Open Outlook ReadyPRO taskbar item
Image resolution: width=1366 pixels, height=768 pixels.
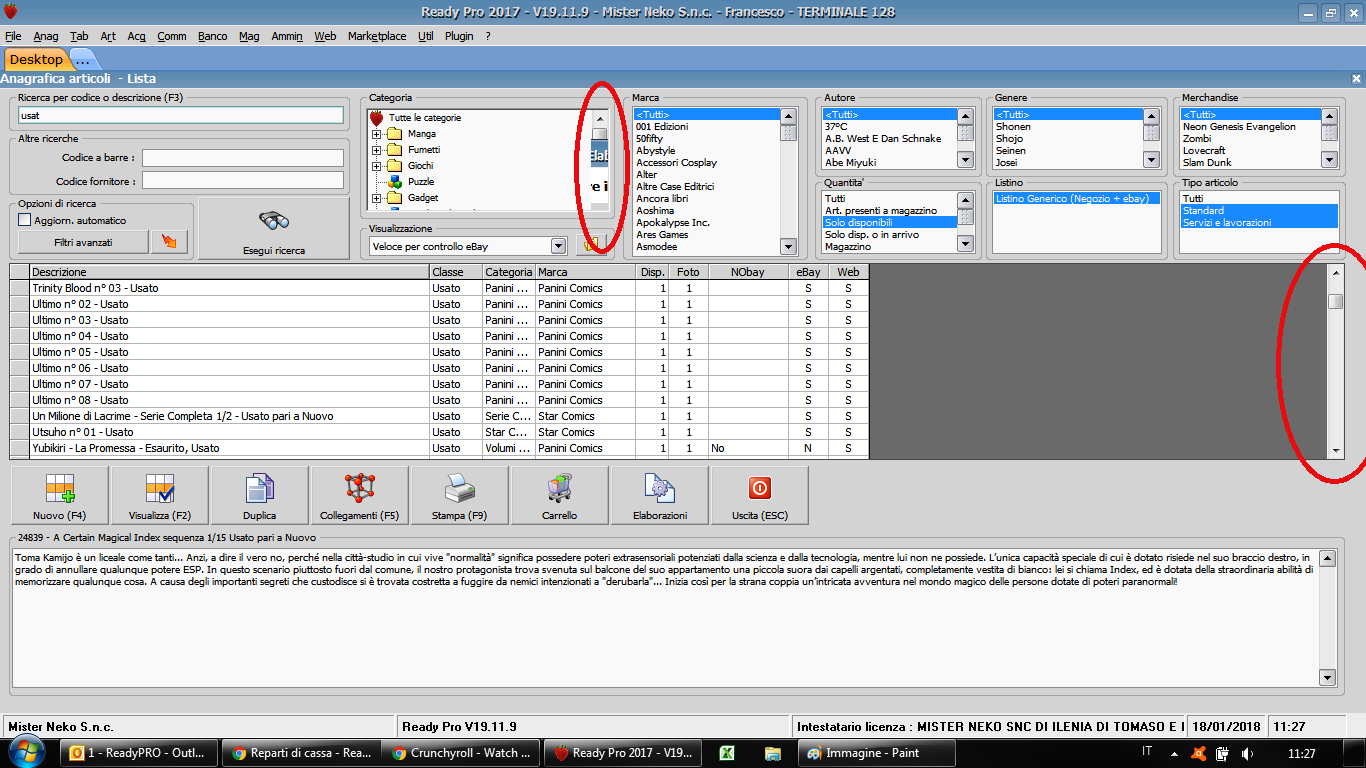[x=138, y=753]
